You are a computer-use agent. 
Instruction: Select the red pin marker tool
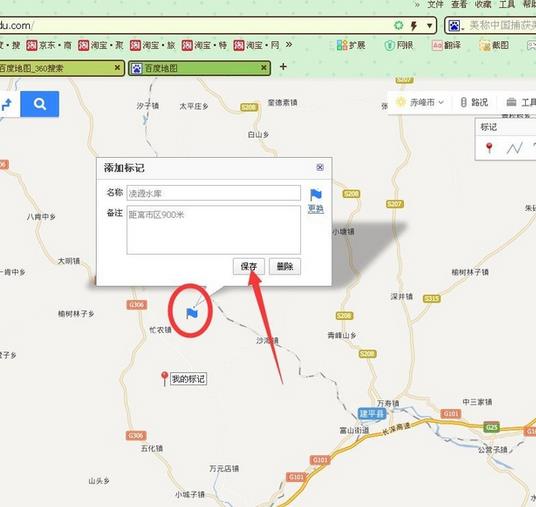coord(489,148)
